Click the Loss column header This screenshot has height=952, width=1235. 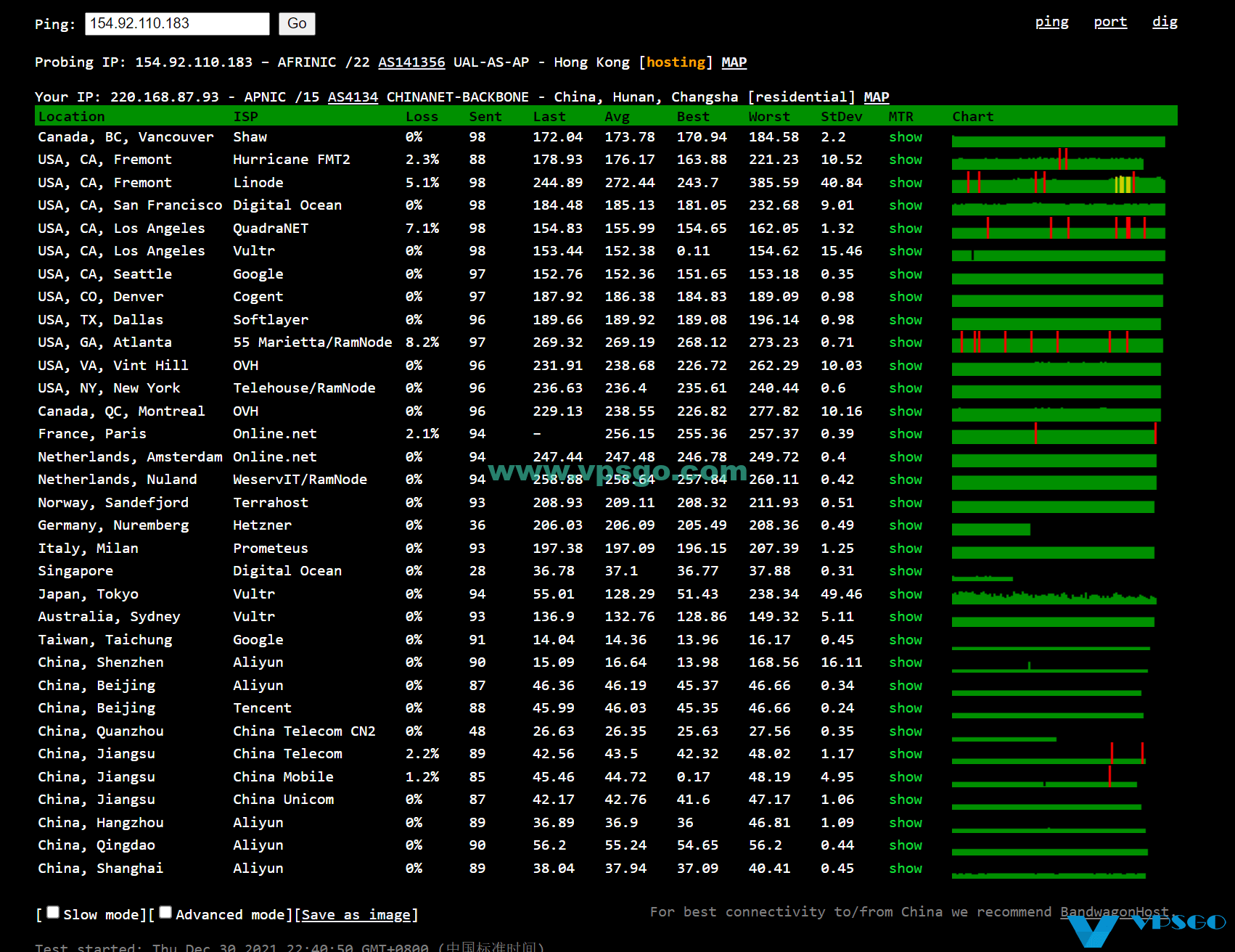[422, 117]
